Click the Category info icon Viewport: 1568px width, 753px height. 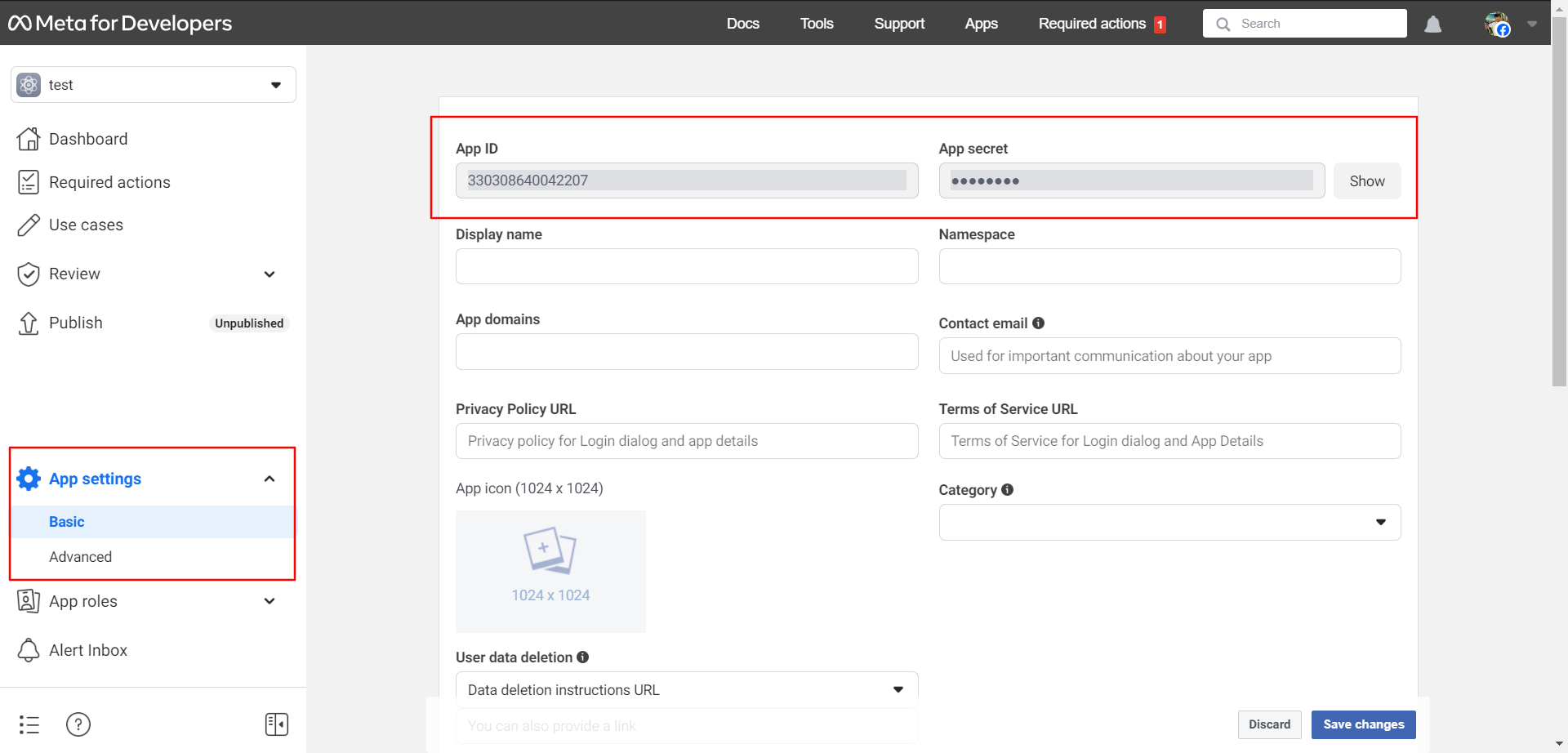pos(1007,490)
